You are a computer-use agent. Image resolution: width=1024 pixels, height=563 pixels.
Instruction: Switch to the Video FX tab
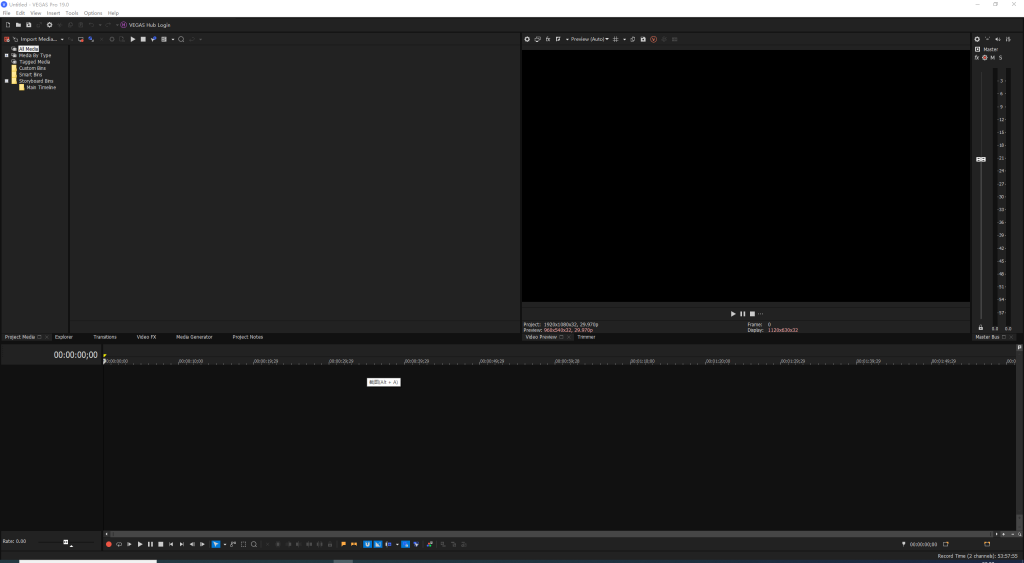pyautogui.click(x=146, y=337)
